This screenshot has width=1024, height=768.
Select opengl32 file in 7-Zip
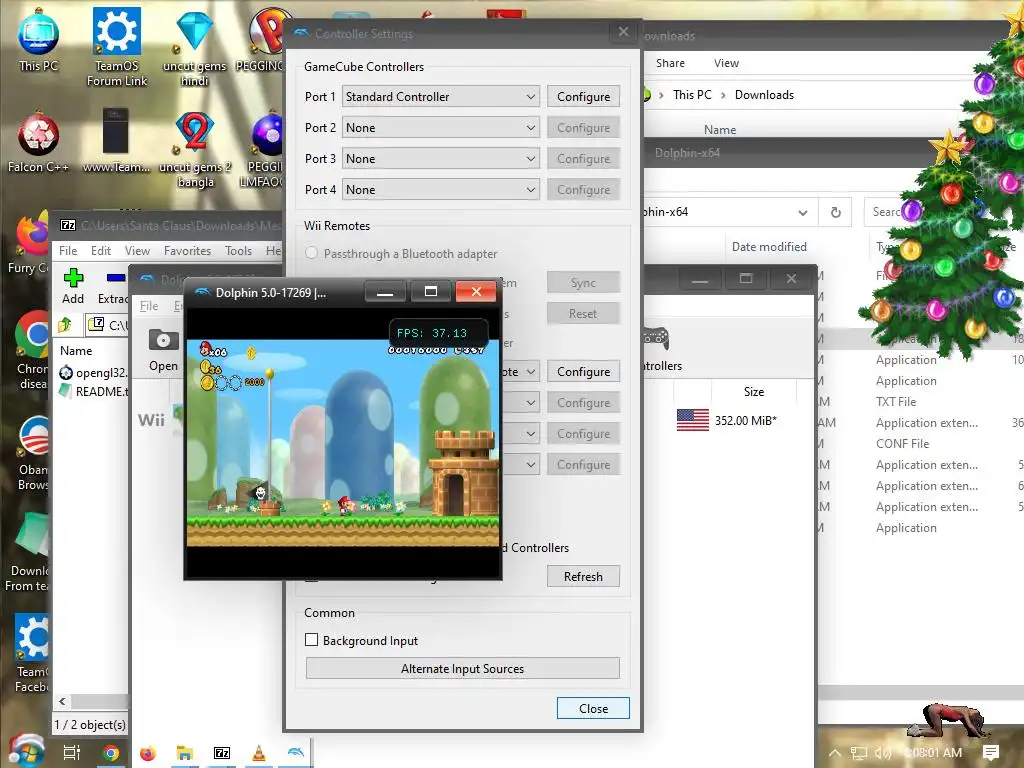pyautogui.click(x=93, y=373)
